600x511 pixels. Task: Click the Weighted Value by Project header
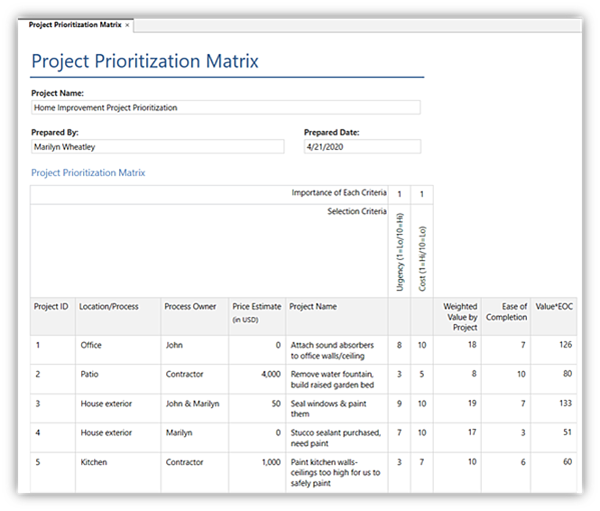[x=457, y=317]
